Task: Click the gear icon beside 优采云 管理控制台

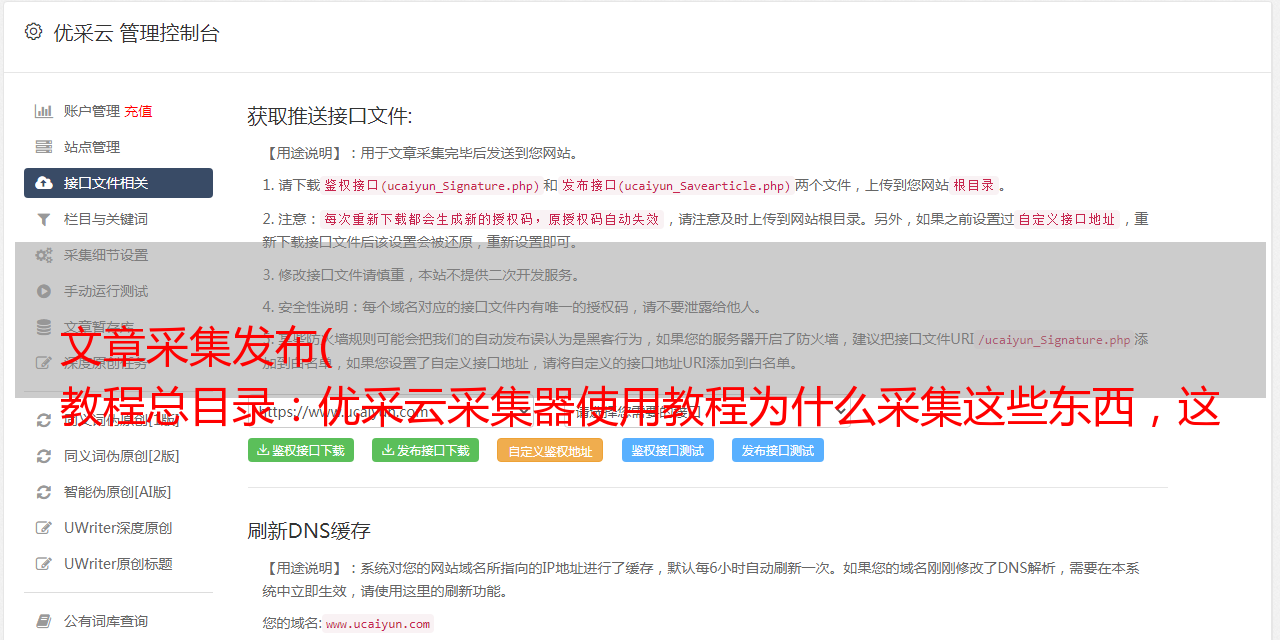Action: coord(33,32)
